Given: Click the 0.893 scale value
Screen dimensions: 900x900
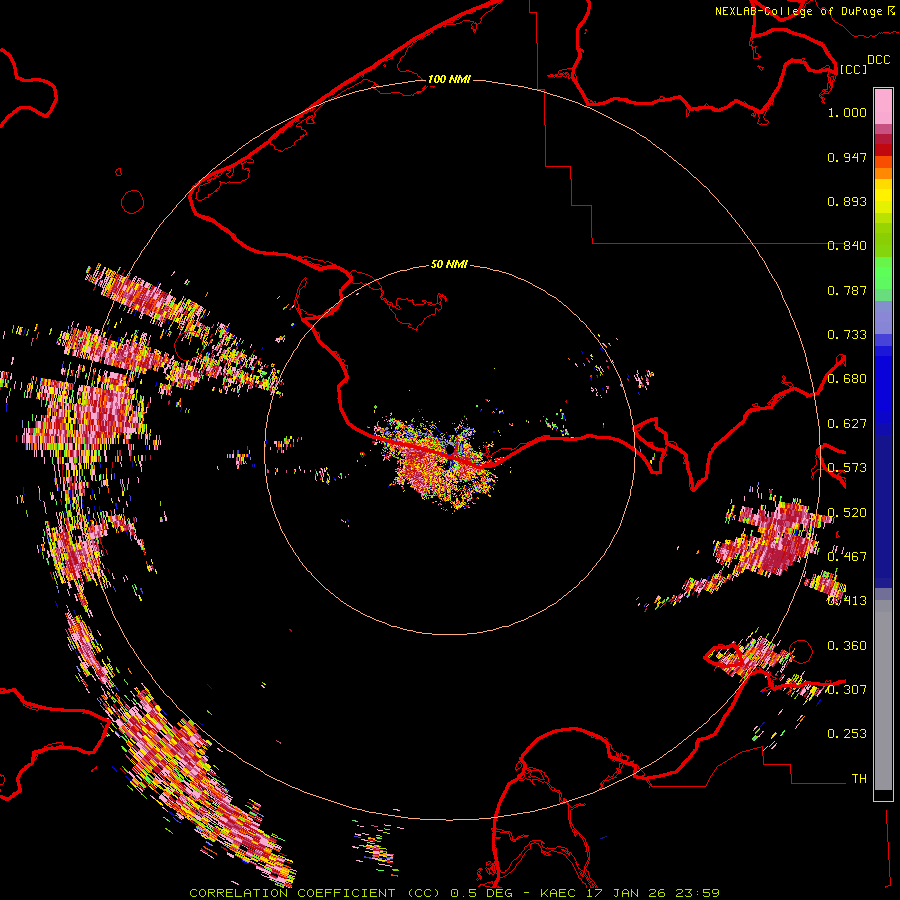Looking at the screenshot, I should tap(847, 201).
